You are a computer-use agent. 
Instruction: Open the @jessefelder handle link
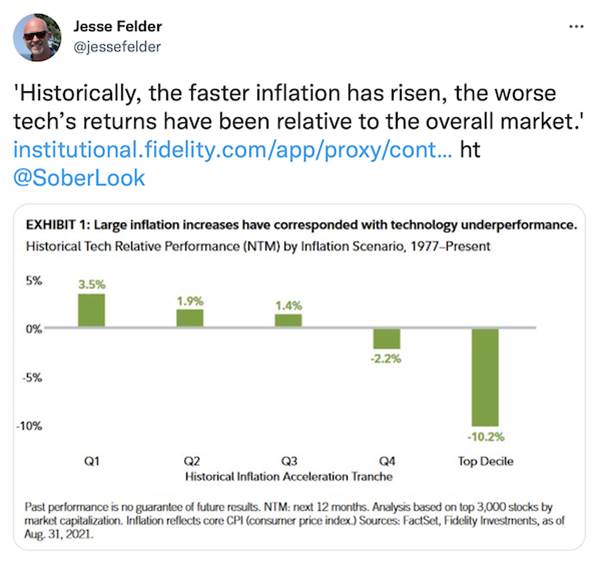[x=117, y=47]
